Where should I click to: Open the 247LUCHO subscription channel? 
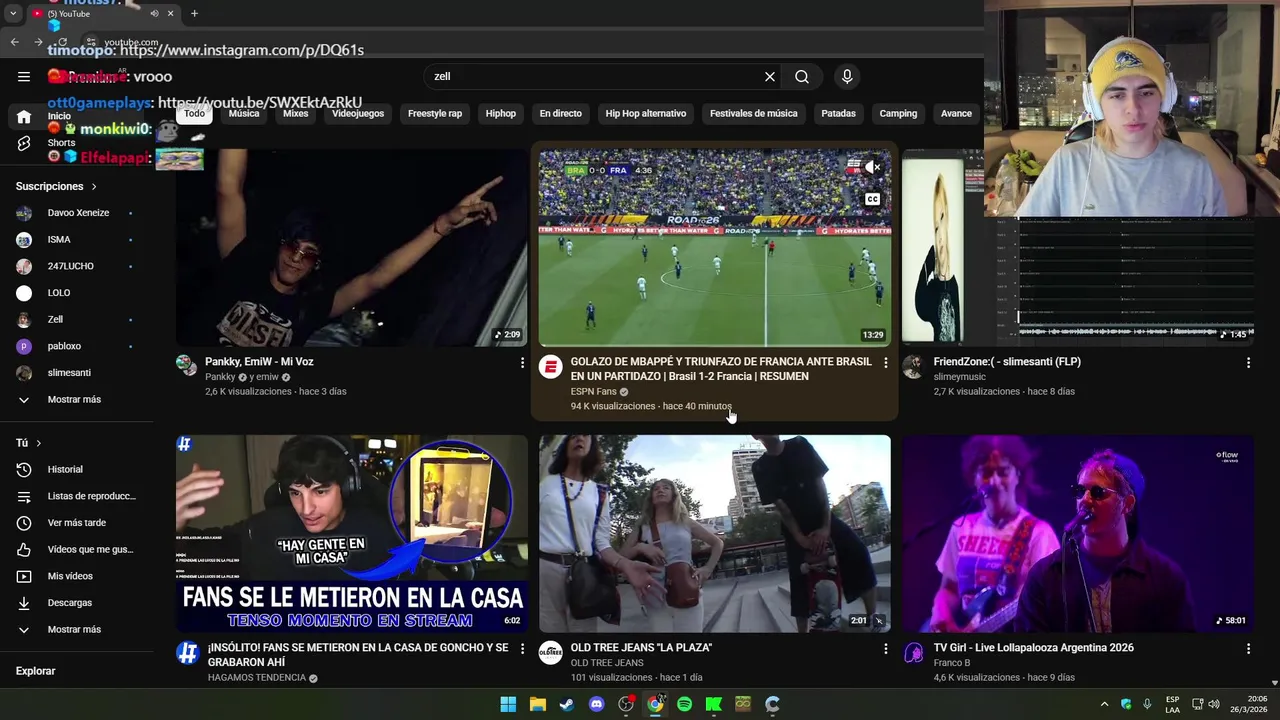coord(75,266)
